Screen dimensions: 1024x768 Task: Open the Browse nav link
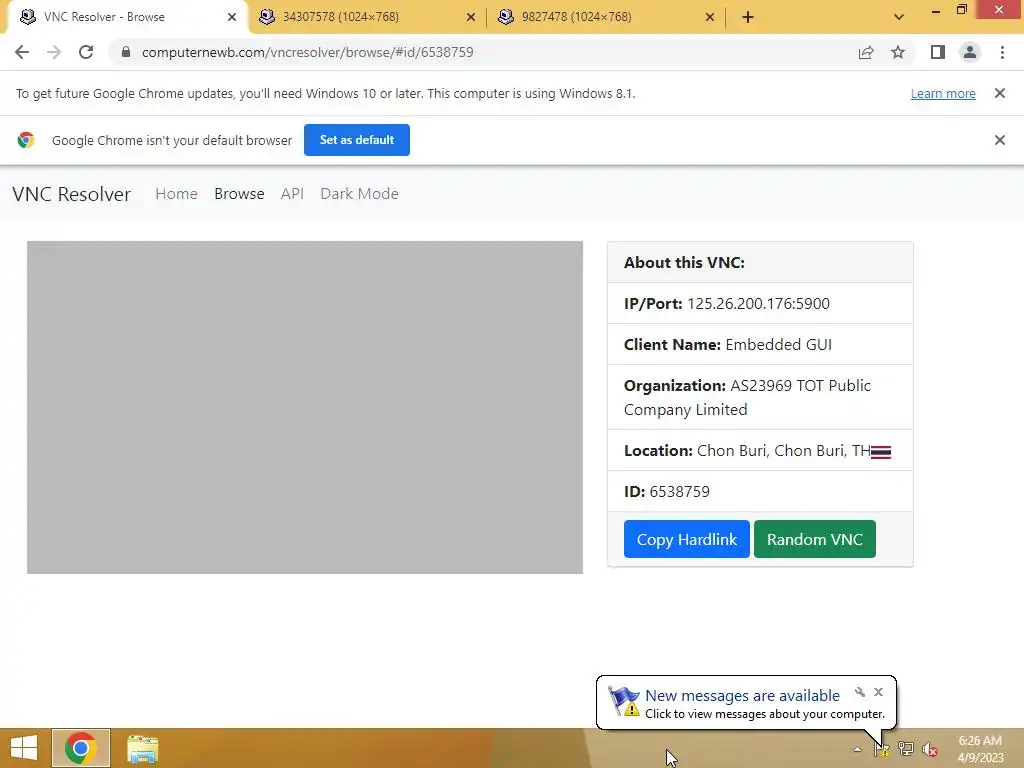coord(239,194)
